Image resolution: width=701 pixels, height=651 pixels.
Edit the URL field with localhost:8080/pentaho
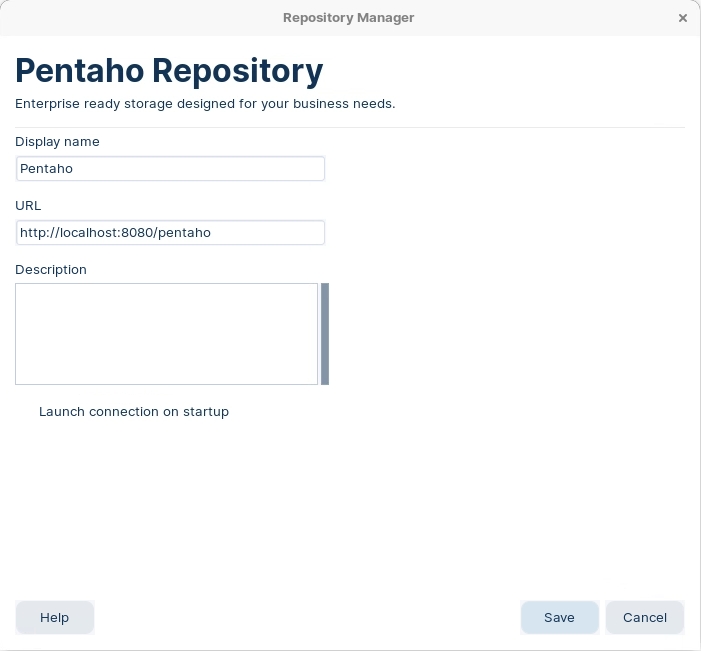tap(170, 232)
